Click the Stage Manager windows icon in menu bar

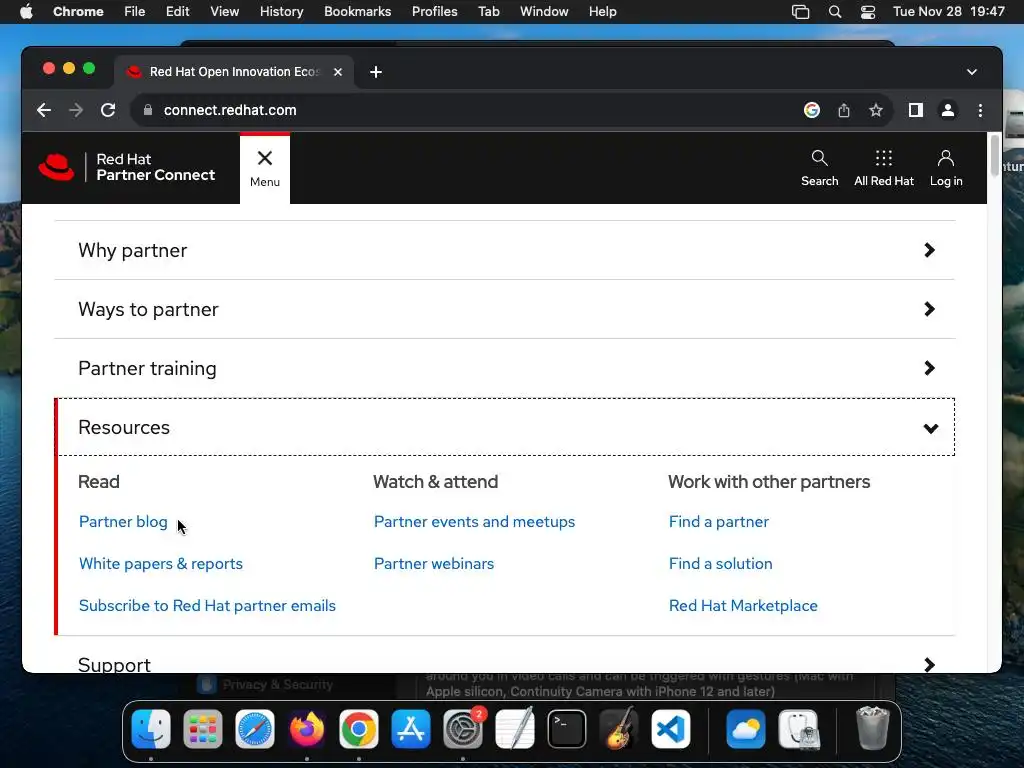pos(801,12)
